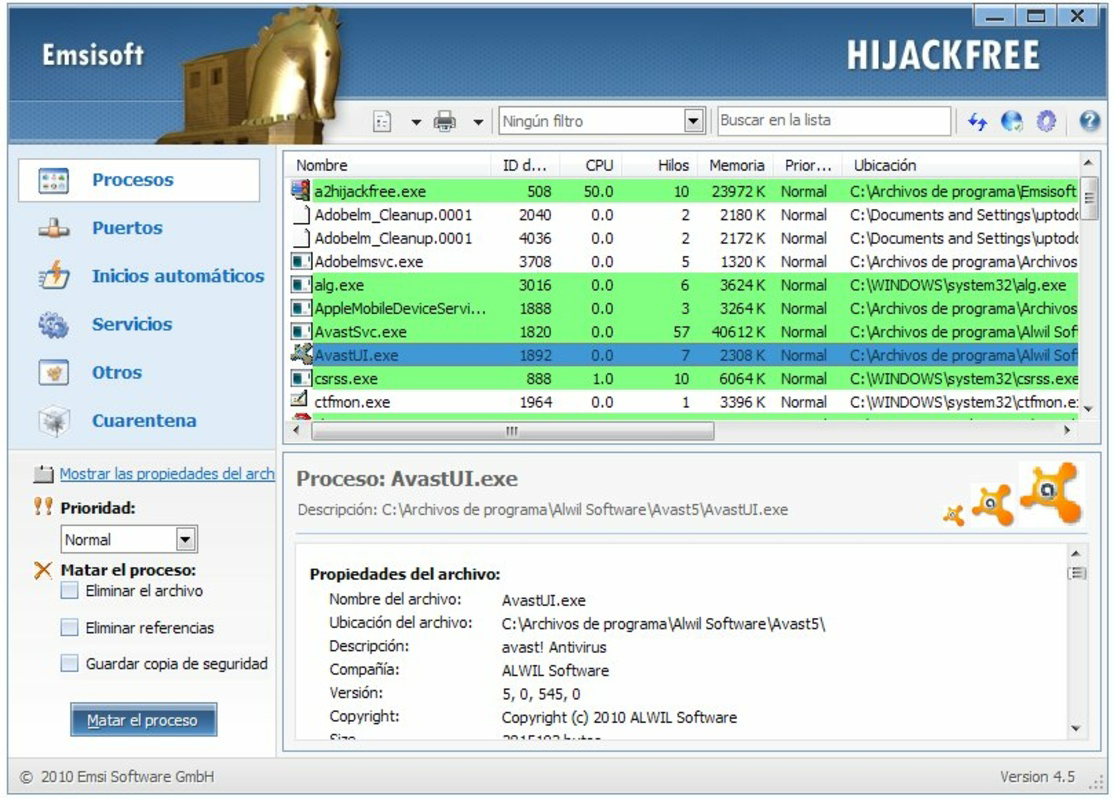Image resolution: width=1114 pixels, height=800 pixels.
Task: Click properties panel scroll-up arrow
Action: pyautogui.click(x=1076, y=553)
